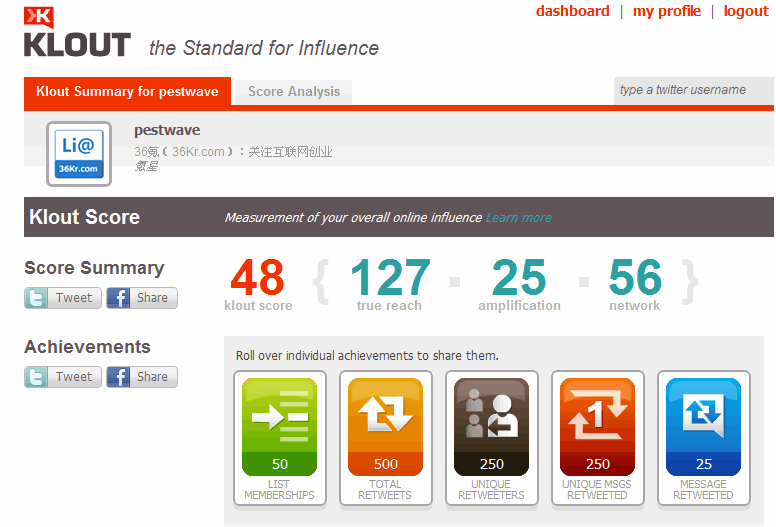
Task: Select Klout Summary for pestwave tab
Action: point(127,91)
